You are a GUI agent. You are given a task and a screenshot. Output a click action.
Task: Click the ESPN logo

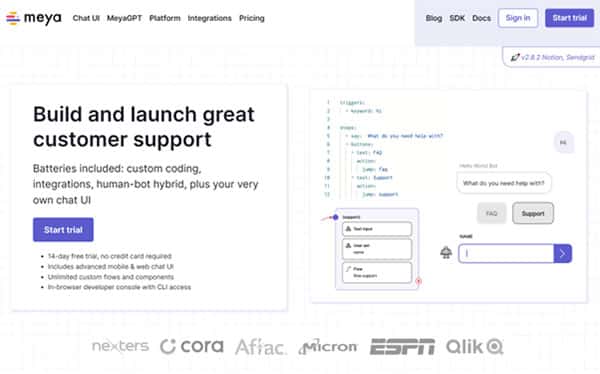tap(403, 346)
